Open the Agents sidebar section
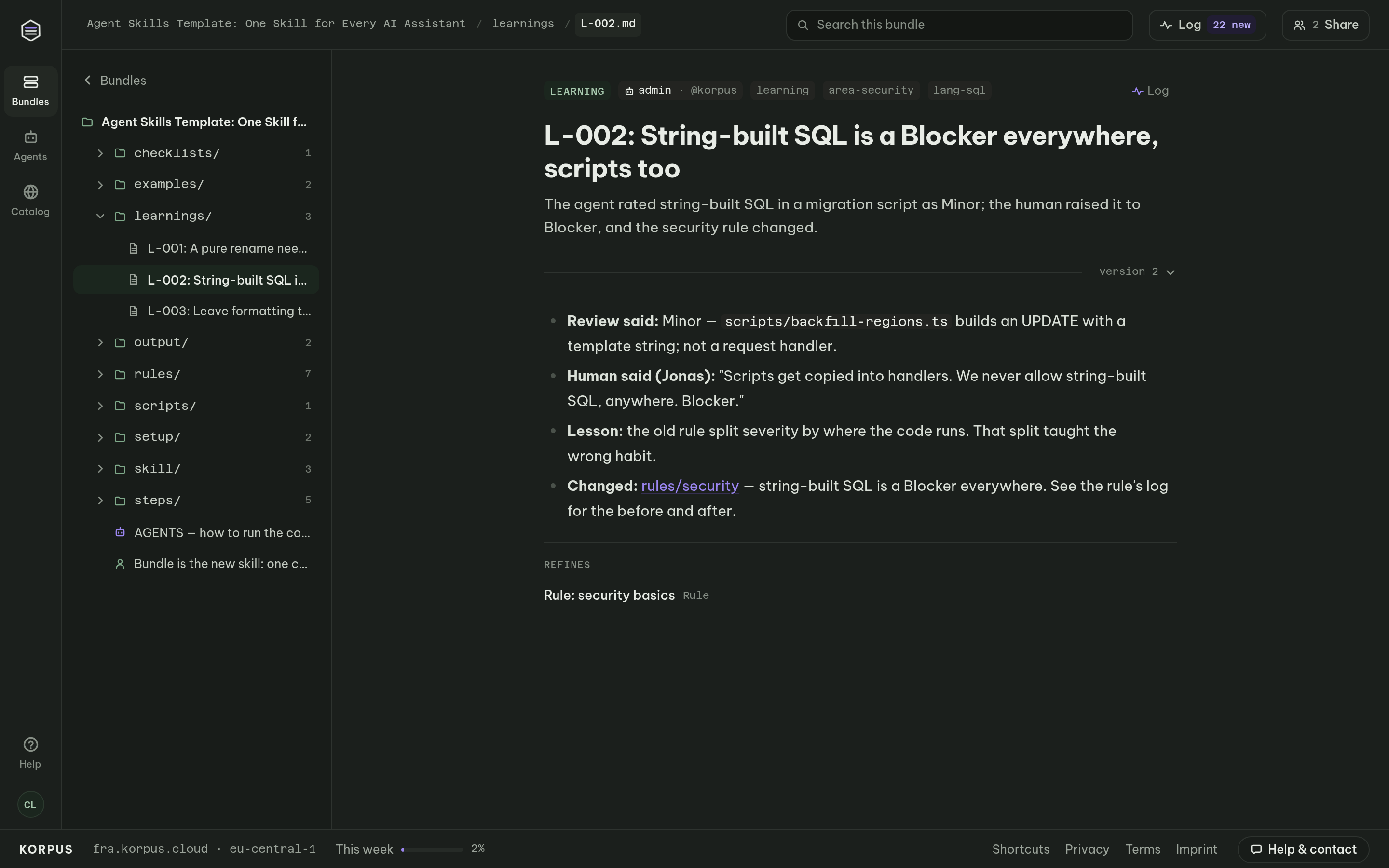Viewport: 1389px width, 868px height. coord(30,146)
